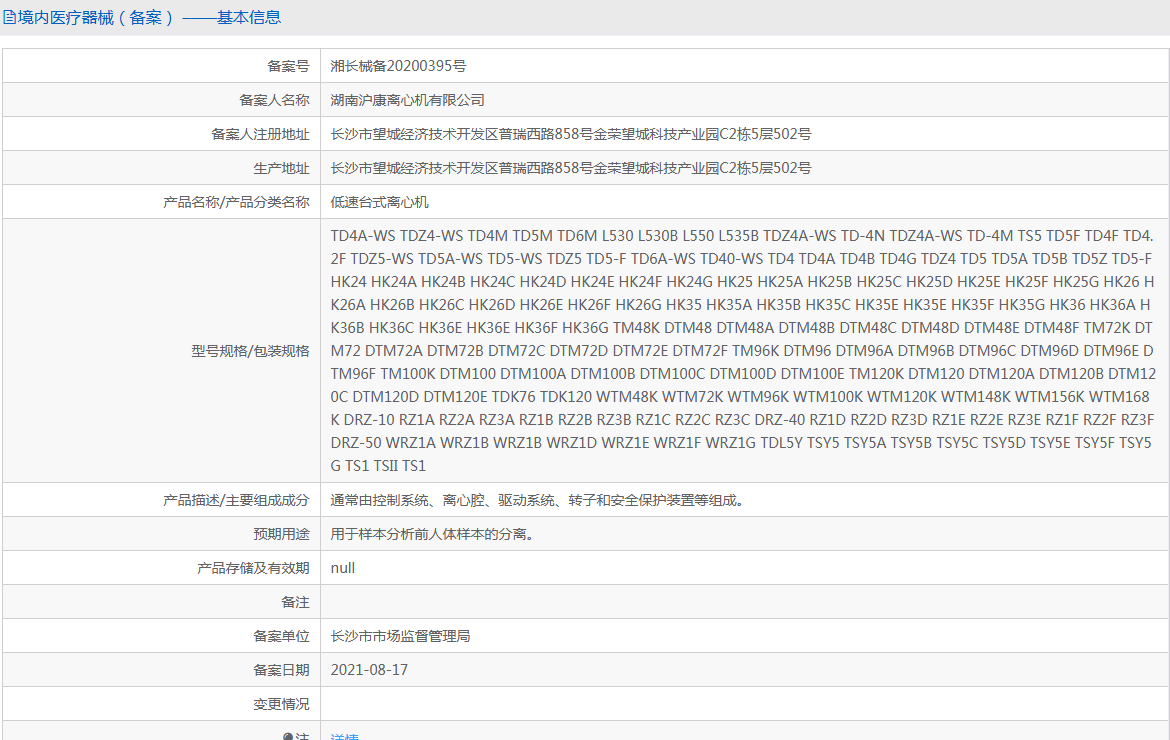Viewport: 1170px width, 740px height.
Task: Click model code L535B in the specifications
Action: click(738, 236)
